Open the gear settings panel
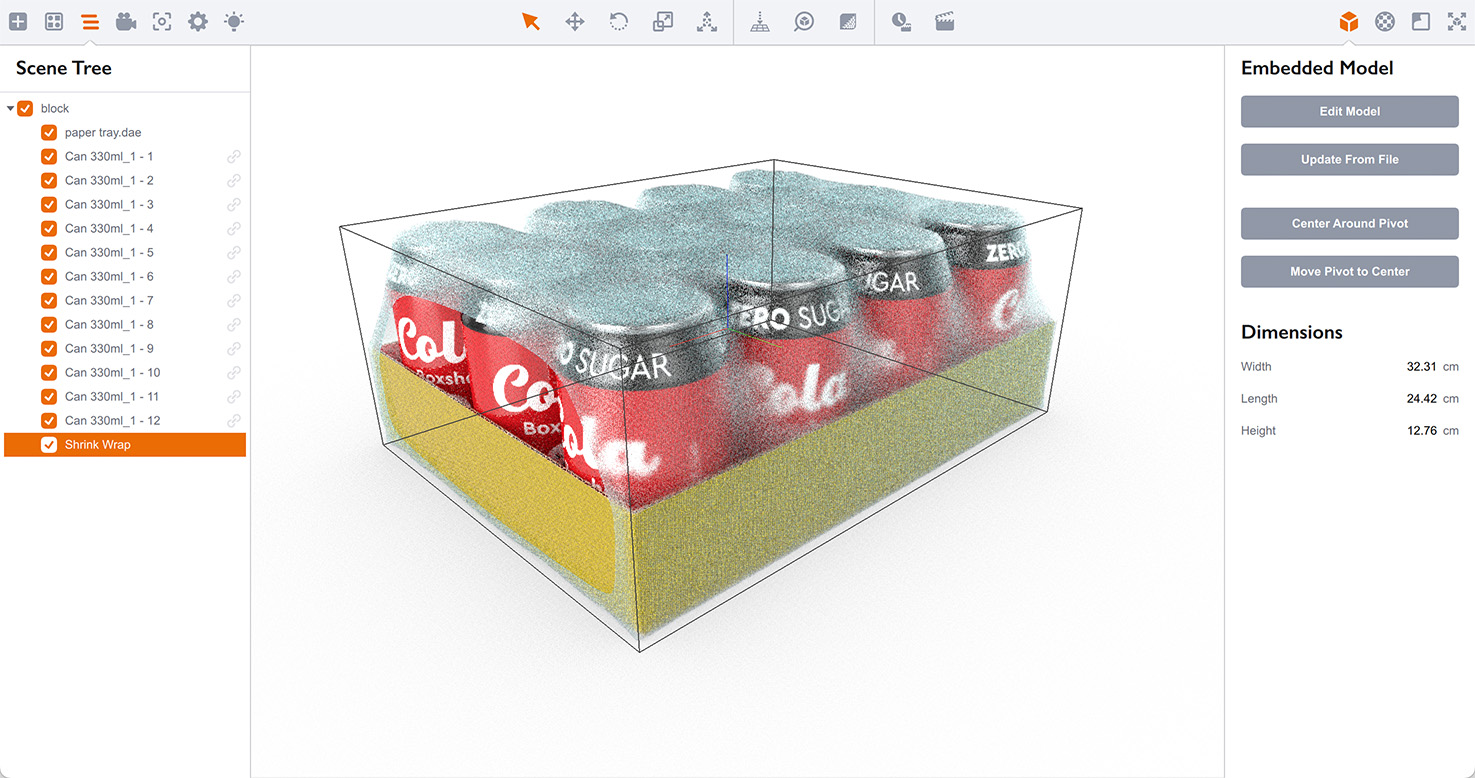Screen dimensions: 1475x778 point(198,21)
